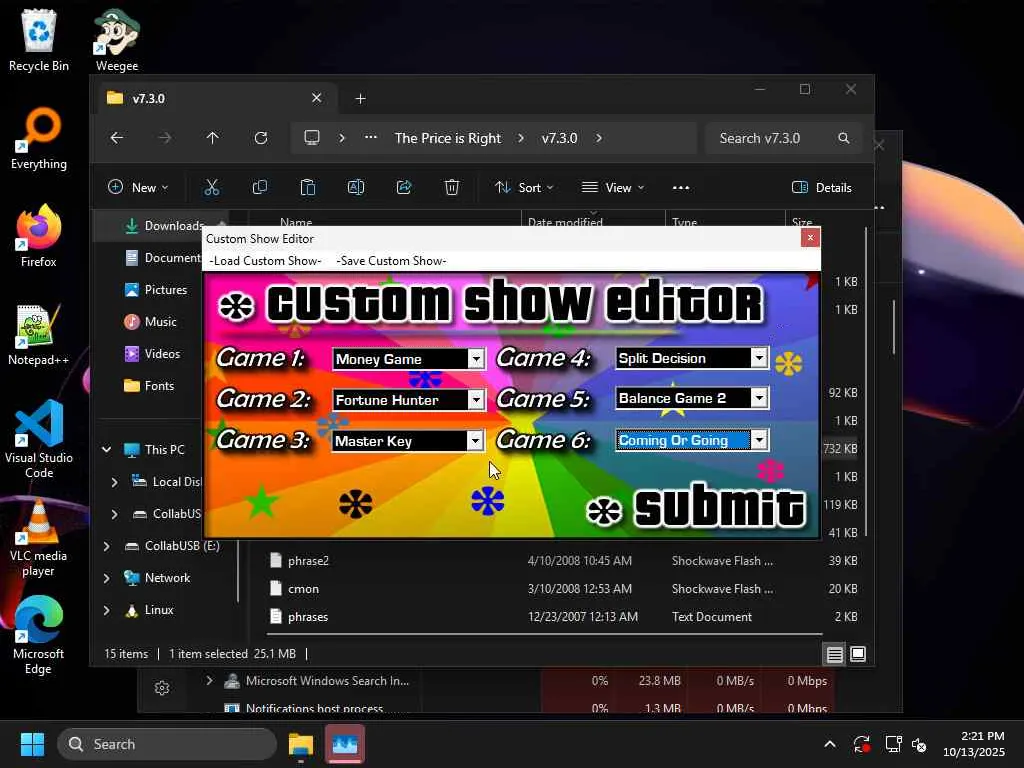The width and height of the screenshot is (1024, 768).
Task: Open Microsoft Edge desktop shortcut
Action: [39, 635]
